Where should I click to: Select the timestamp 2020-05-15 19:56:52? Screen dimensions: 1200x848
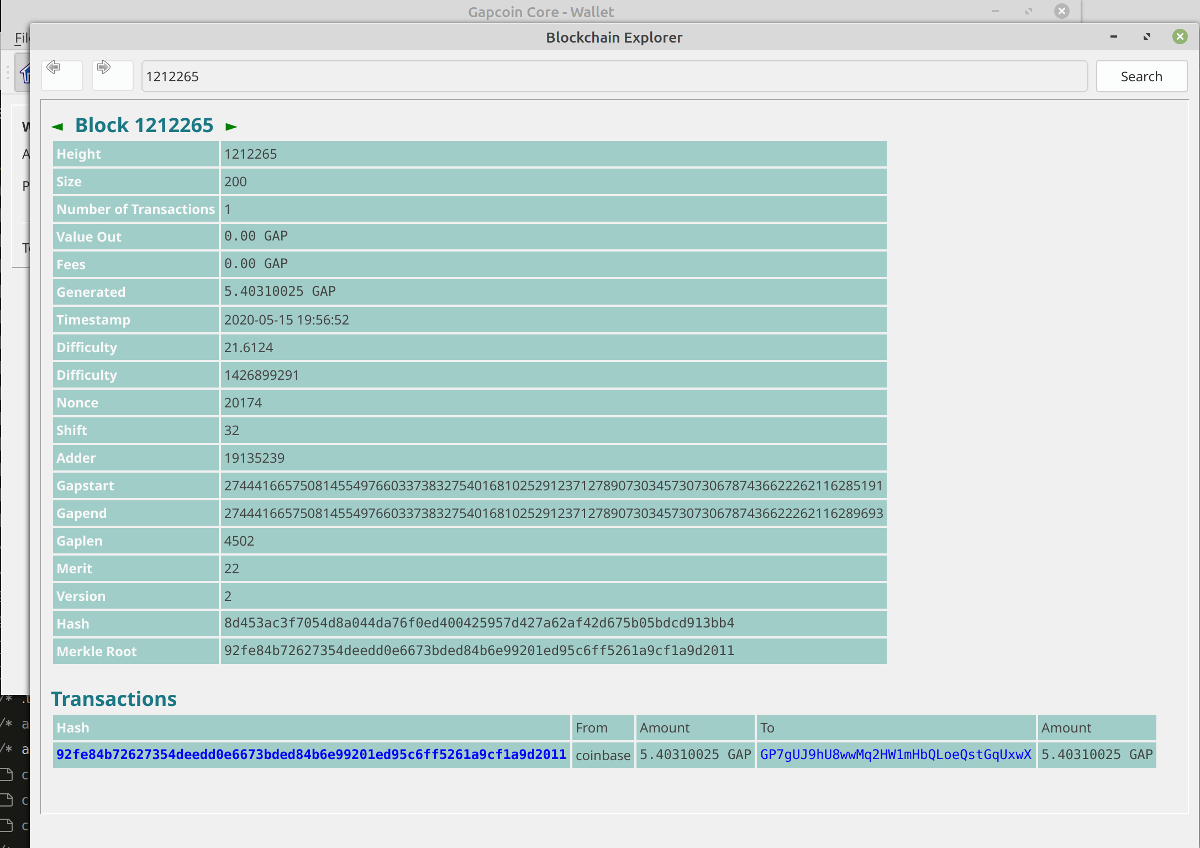point(286,320)
